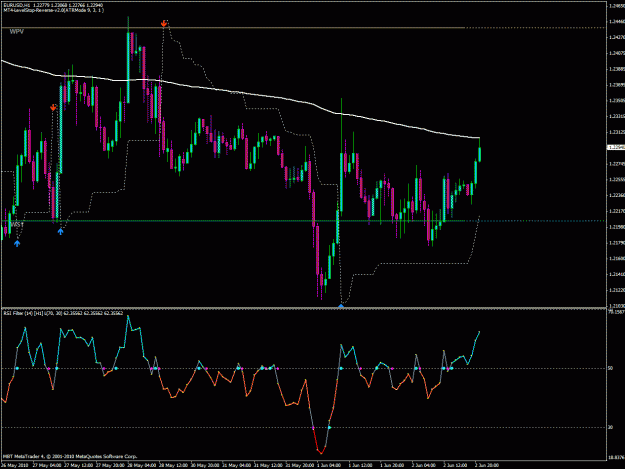Click the red sell arrow near WPV line
625x469 pixels.
pyautogui.click(x=163, y=24)
